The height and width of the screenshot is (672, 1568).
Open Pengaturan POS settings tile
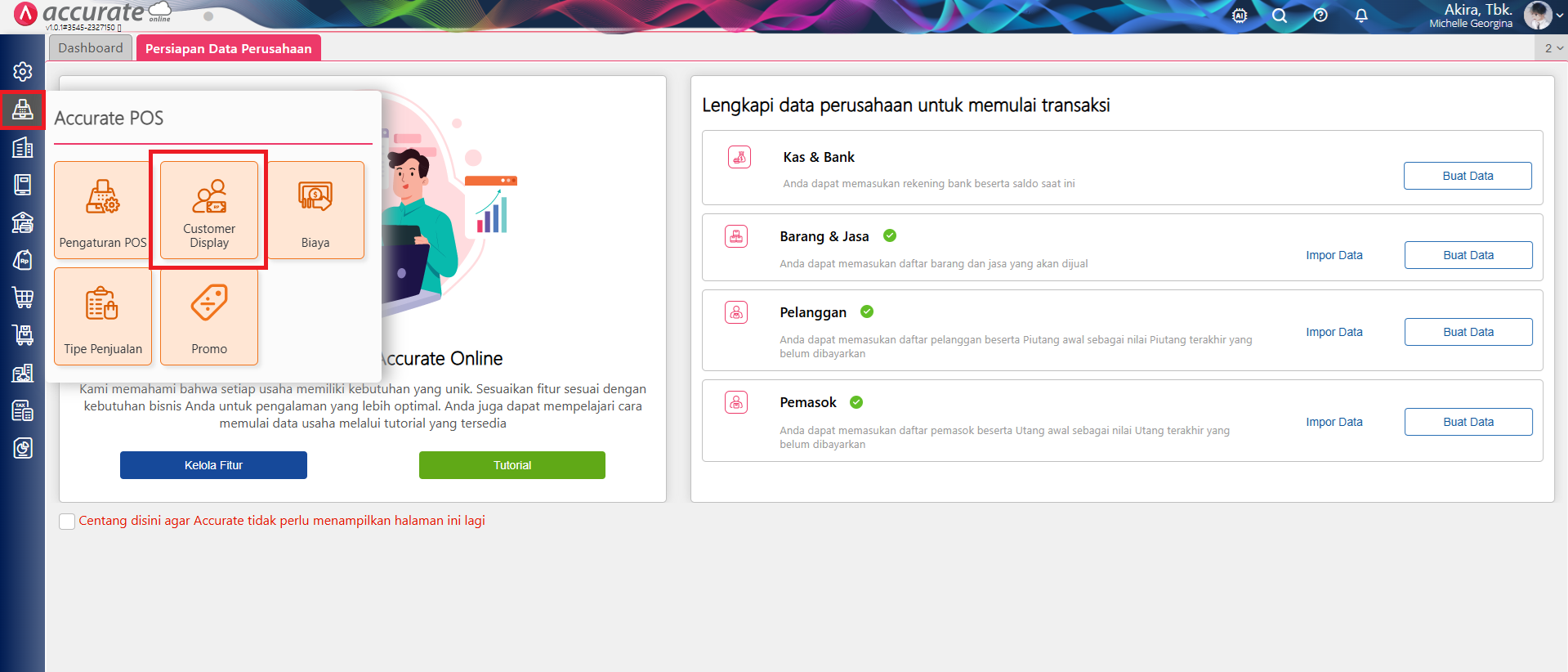[103, 210]
